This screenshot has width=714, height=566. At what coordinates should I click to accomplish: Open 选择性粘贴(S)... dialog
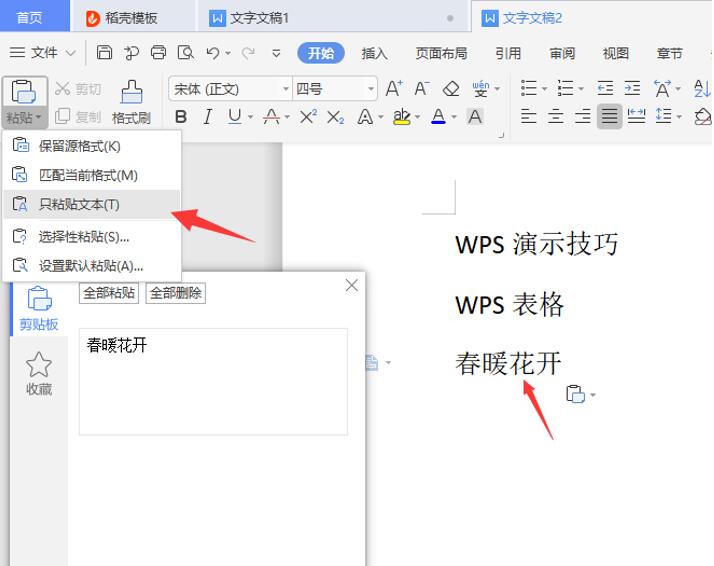tap(92, 237)
